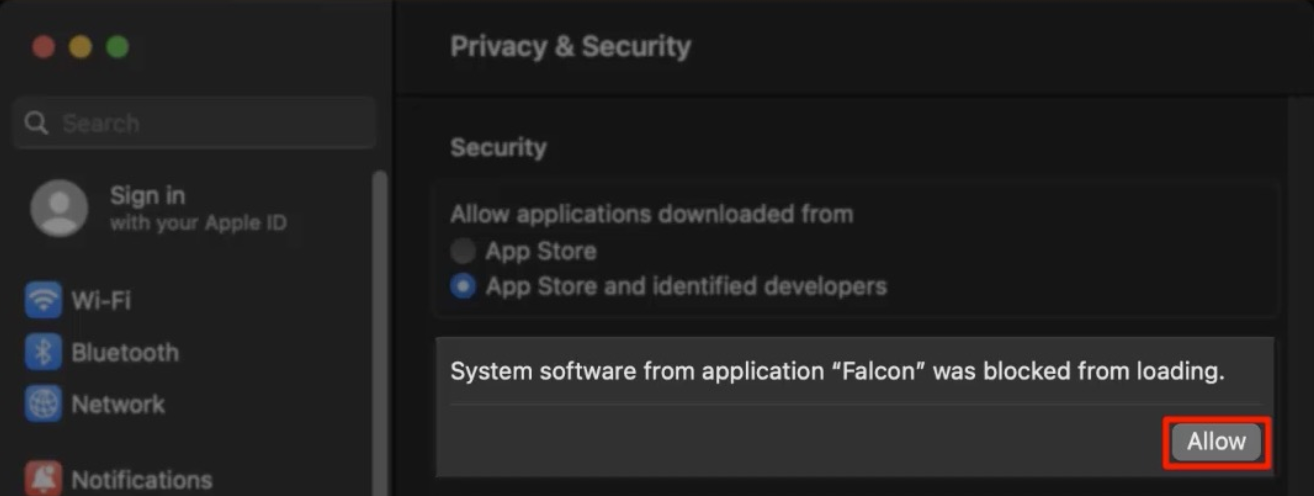Viewport: 1314px width, 496px height.
Task: Select the App Store radio option
Action: pyautogui.click(x=462, y=251)
